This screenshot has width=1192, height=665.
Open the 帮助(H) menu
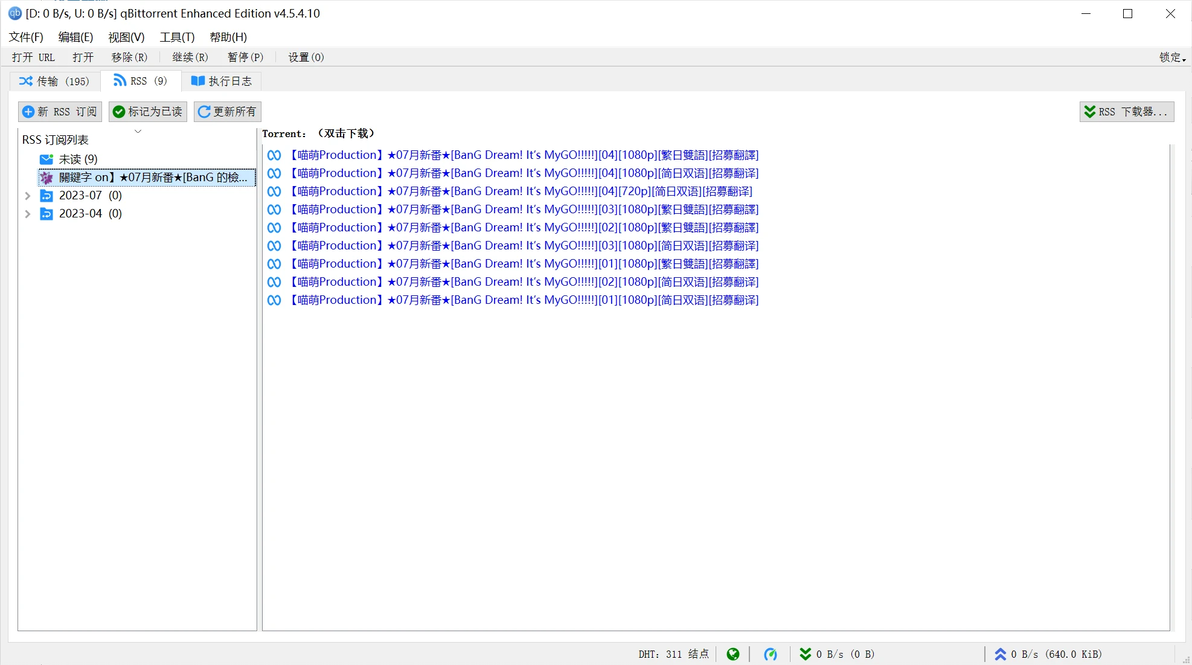tap(228, 37)
